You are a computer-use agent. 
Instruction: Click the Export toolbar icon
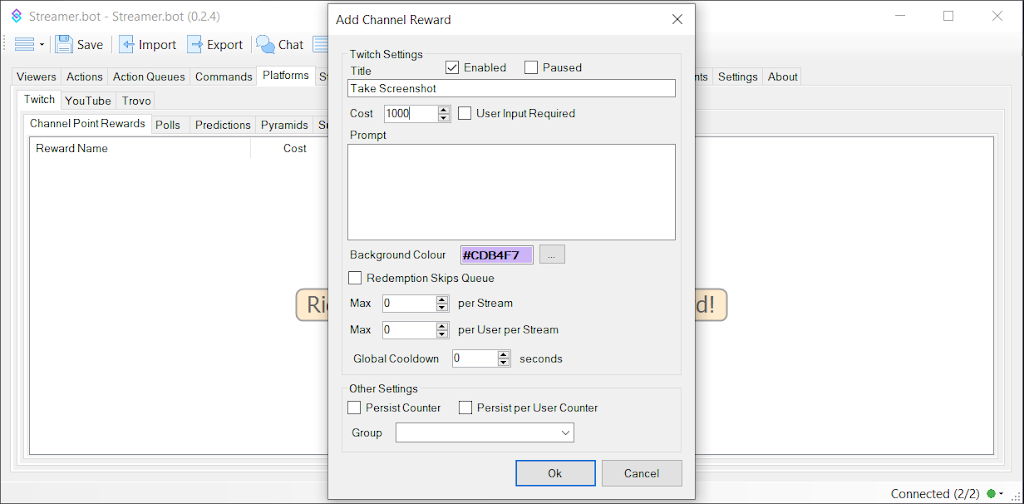(195, 44)
